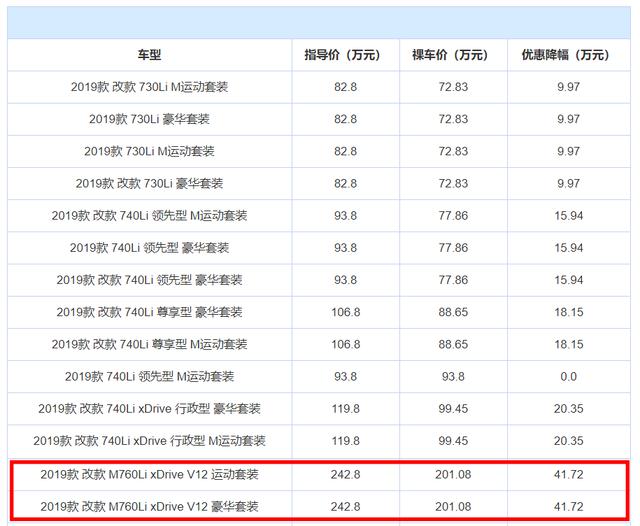Select row name 2019款 改款 740Li xDrive 行政型 M运动套装
Image resolution: width=640 pixels, height=526 pixels.
[x=149, y=441]
